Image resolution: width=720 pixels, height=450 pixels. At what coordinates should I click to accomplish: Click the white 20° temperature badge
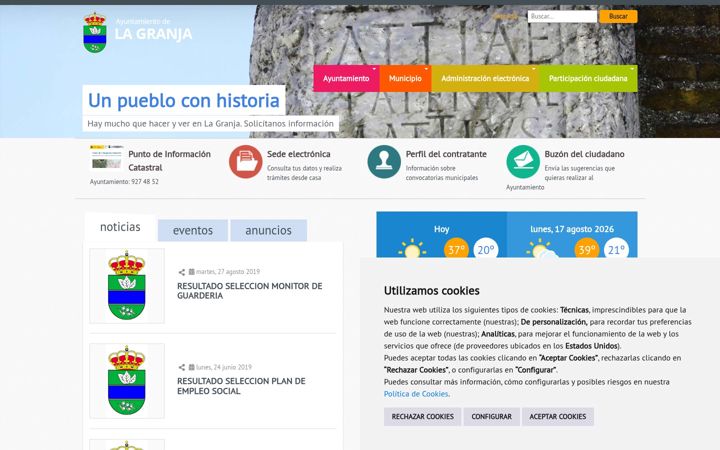tap(486, 248)
